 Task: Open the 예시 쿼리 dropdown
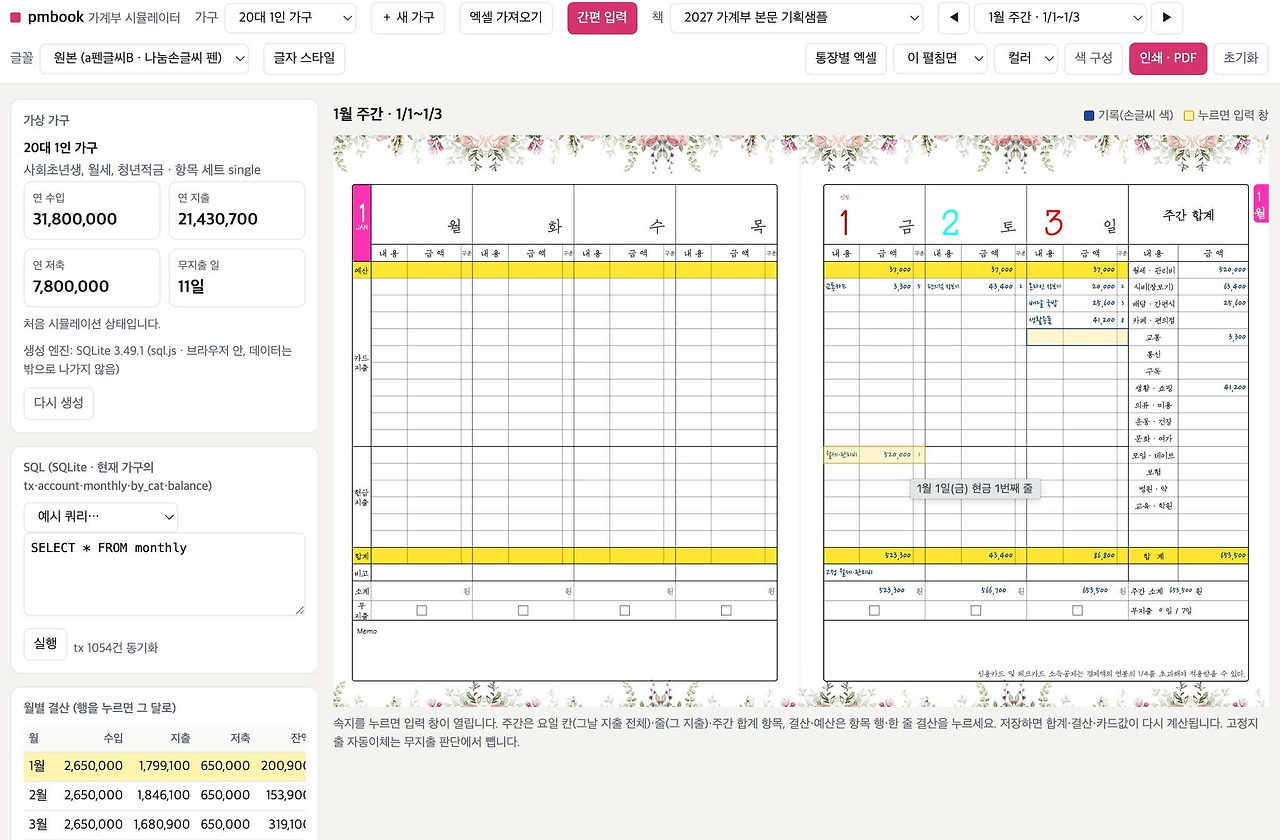click(101, 517)
